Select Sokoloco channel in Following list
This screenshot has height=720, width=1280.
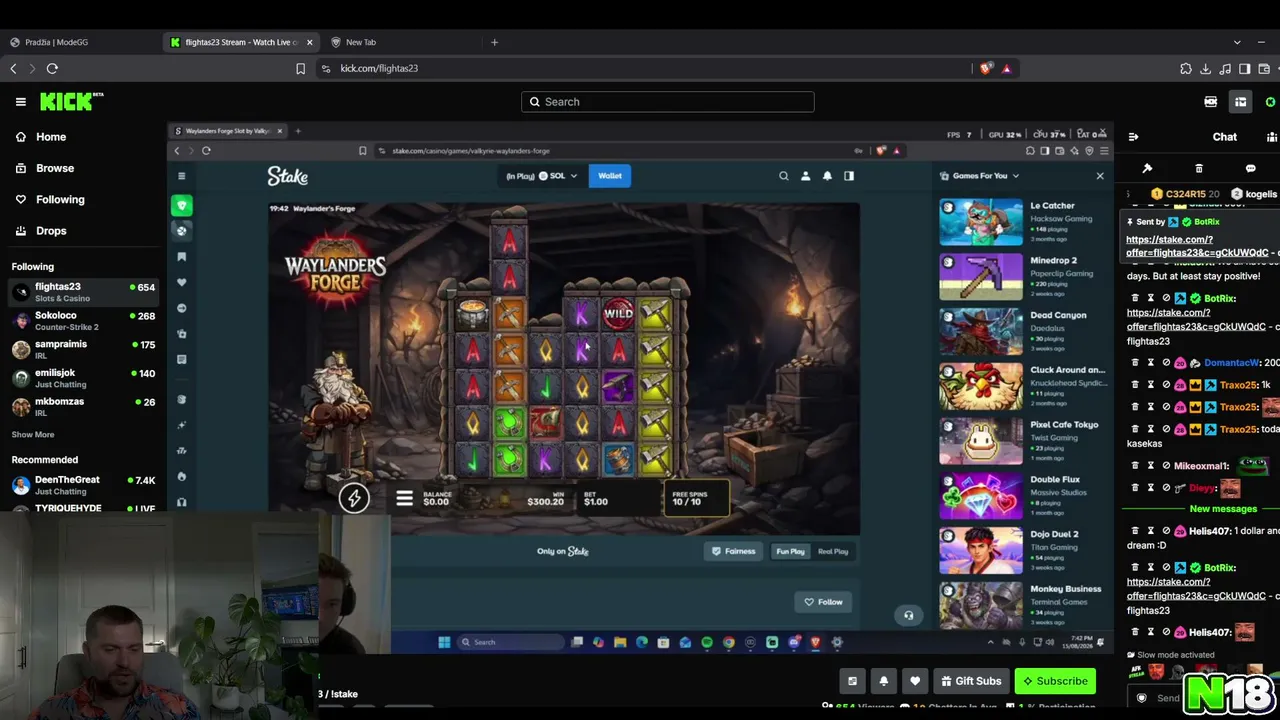click(83, 320)
